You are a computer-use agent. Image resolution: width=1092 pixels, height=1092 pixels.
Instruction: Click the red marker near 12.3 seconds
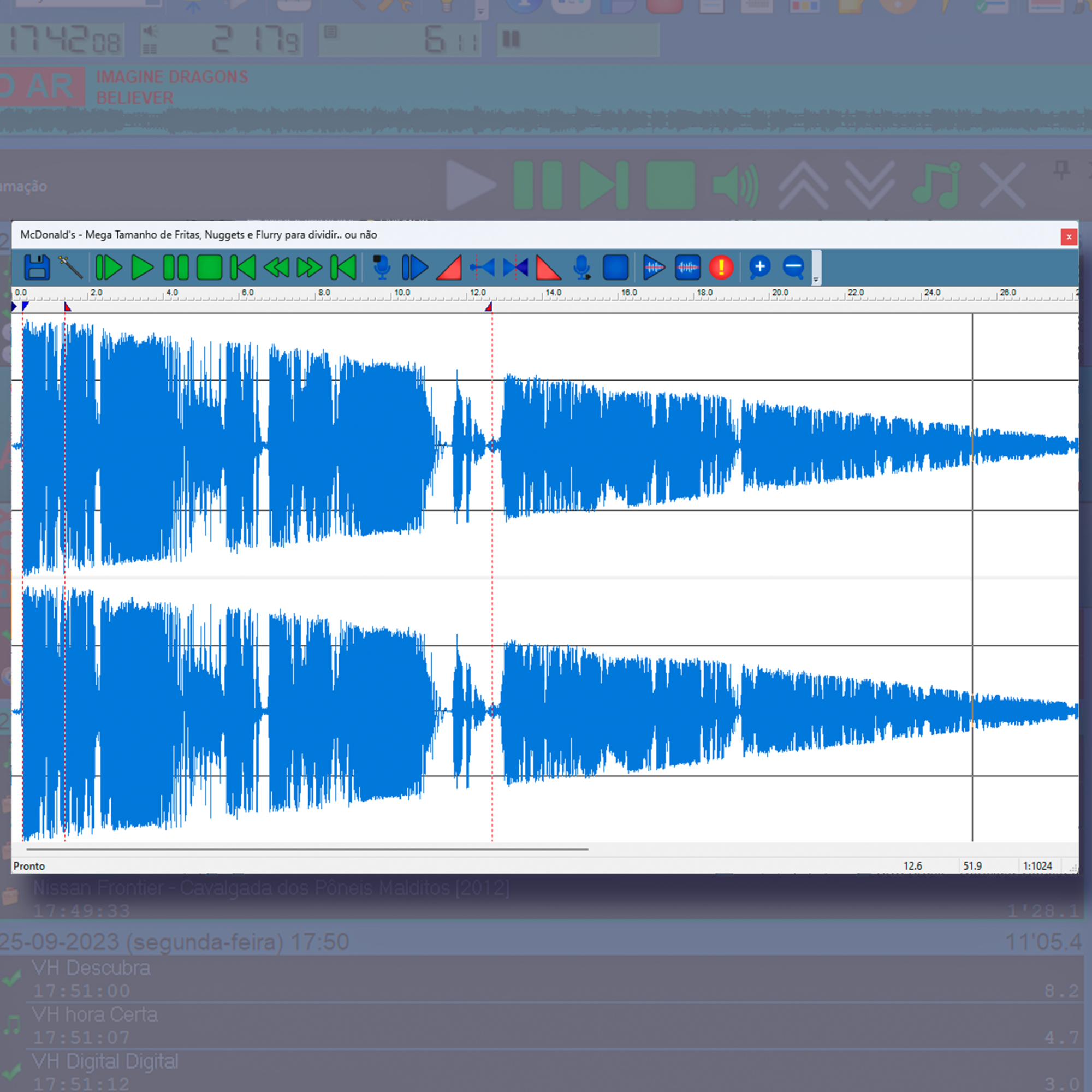coord(489,307)
